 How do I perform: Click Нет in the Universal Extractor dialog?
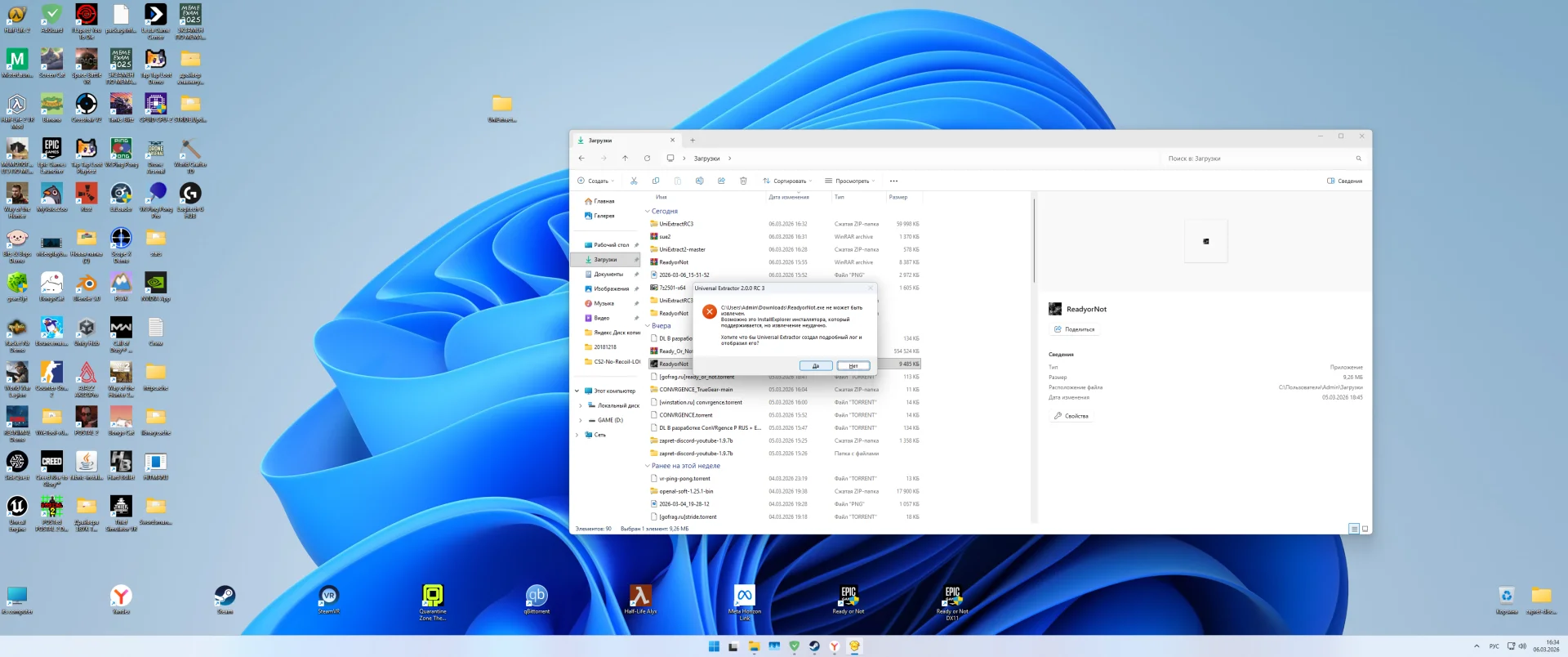pyautogui.click(x=853, y=366)
